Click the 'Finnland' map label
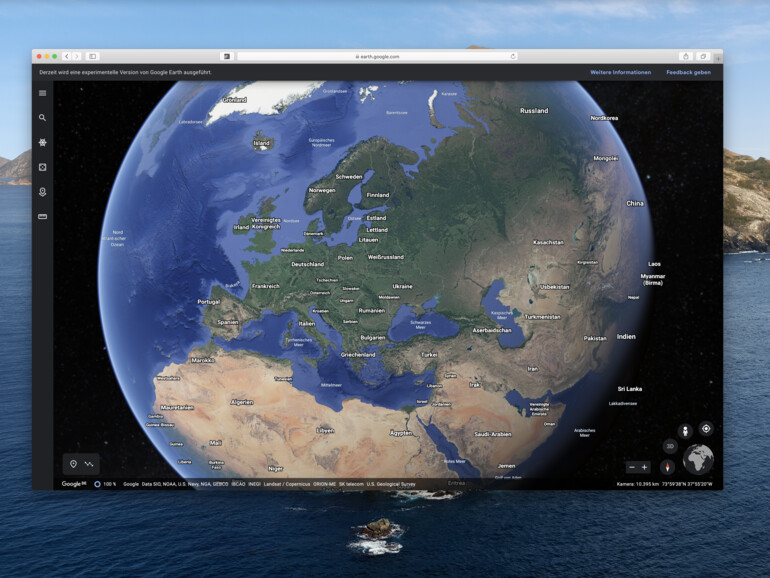This screenshot has width=770, height=578. point(378,195)
